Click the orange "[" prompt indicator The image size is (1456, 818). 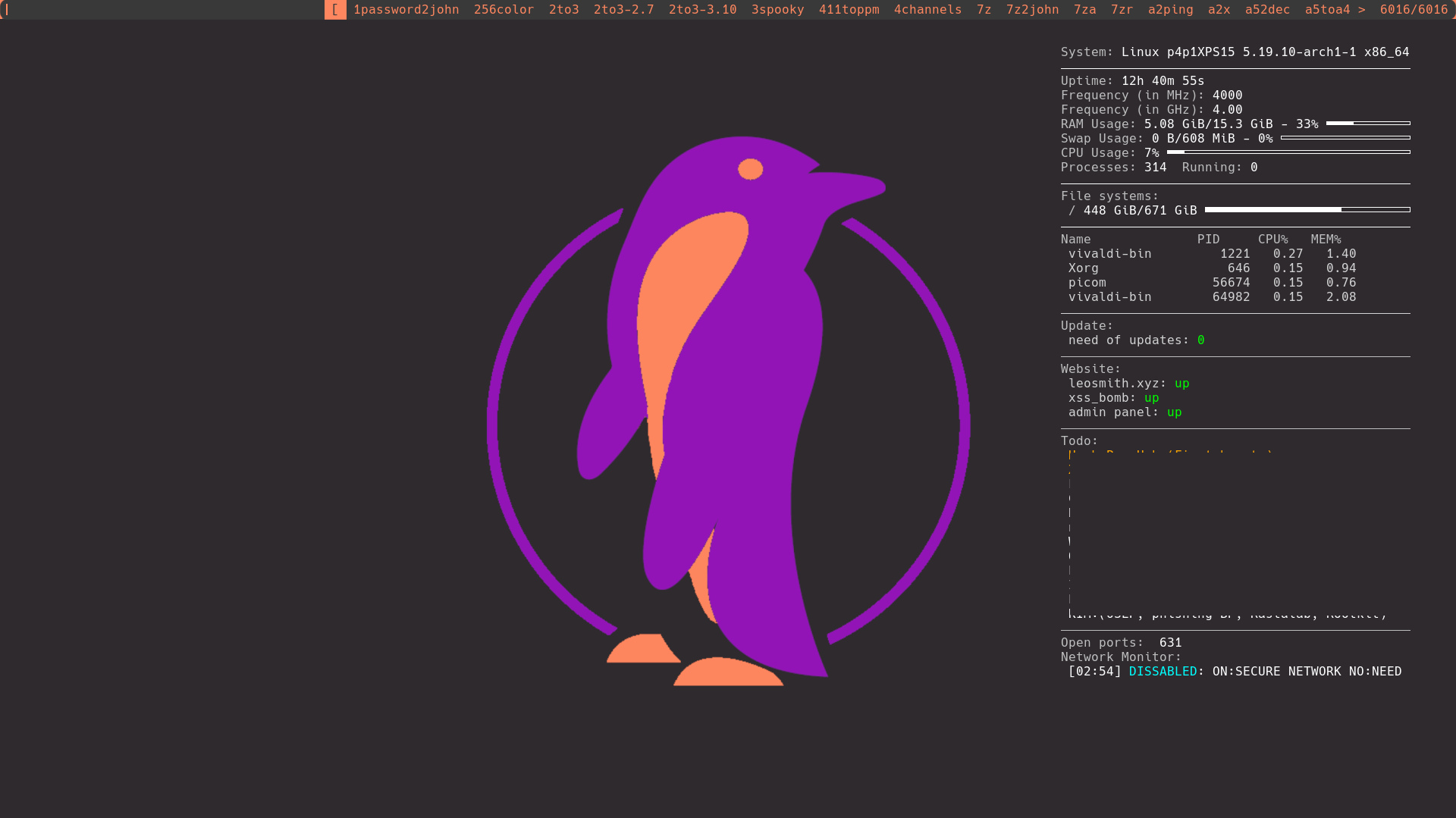(x=336, y=10)
